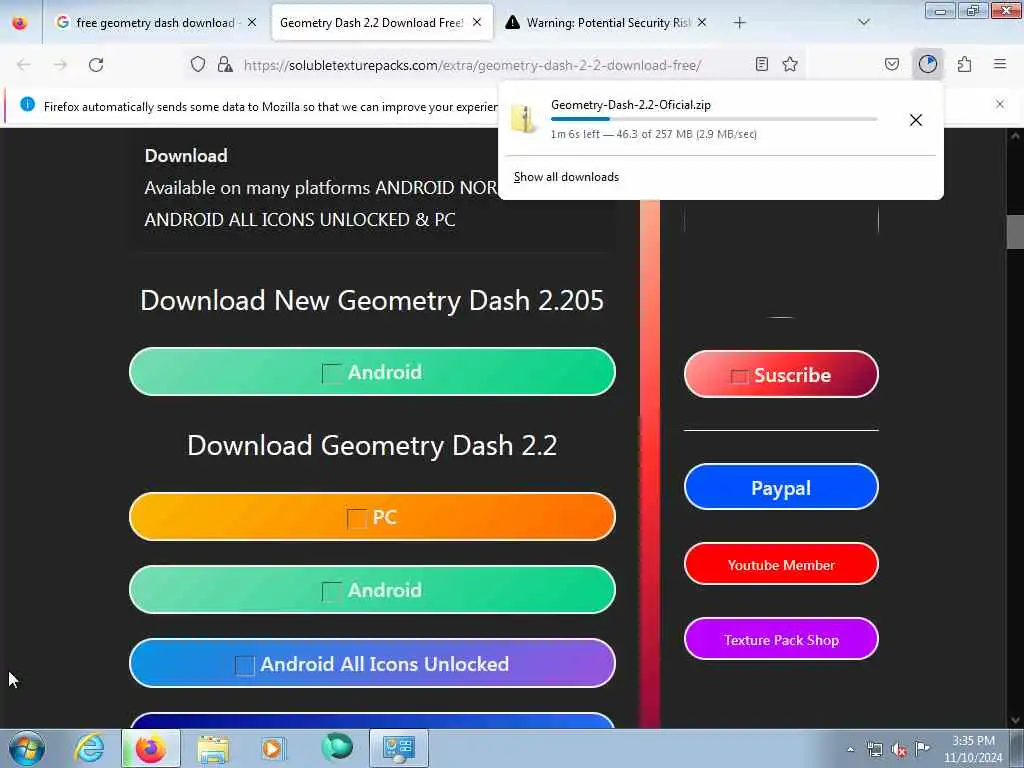
Task: Click Android button under Geometry Dash 2.2
Action: tap(372, 590)
